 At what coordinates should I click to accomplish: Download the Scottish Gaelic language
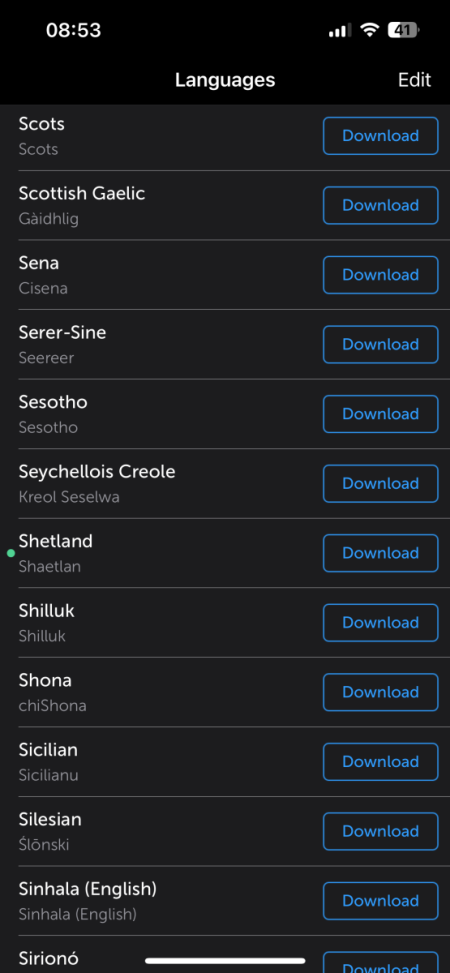[380, 205]
